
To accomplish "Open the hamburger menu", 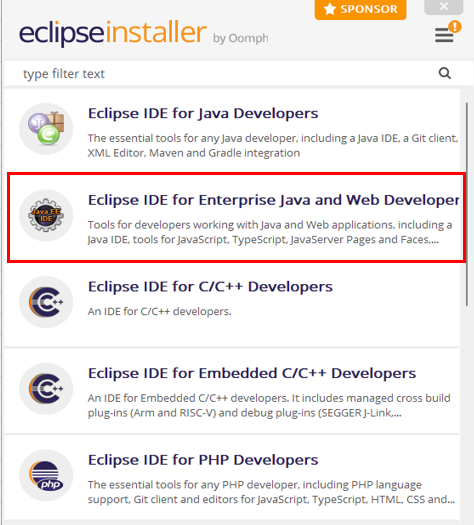I will click(x=444, y=35).
